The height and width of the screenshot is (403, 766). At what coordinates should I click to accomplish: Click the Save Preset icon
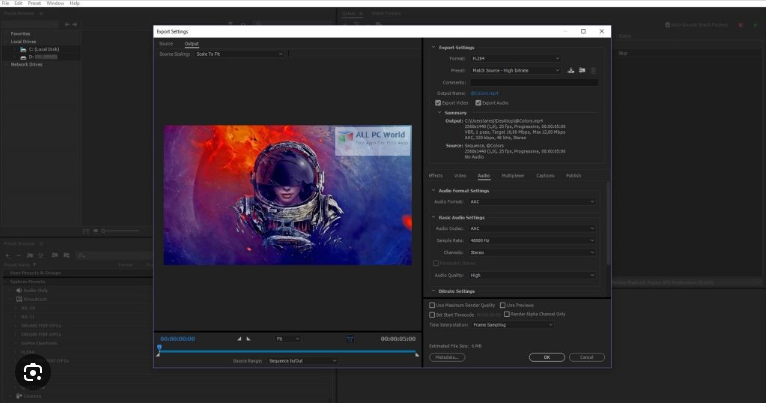[571, 71]
